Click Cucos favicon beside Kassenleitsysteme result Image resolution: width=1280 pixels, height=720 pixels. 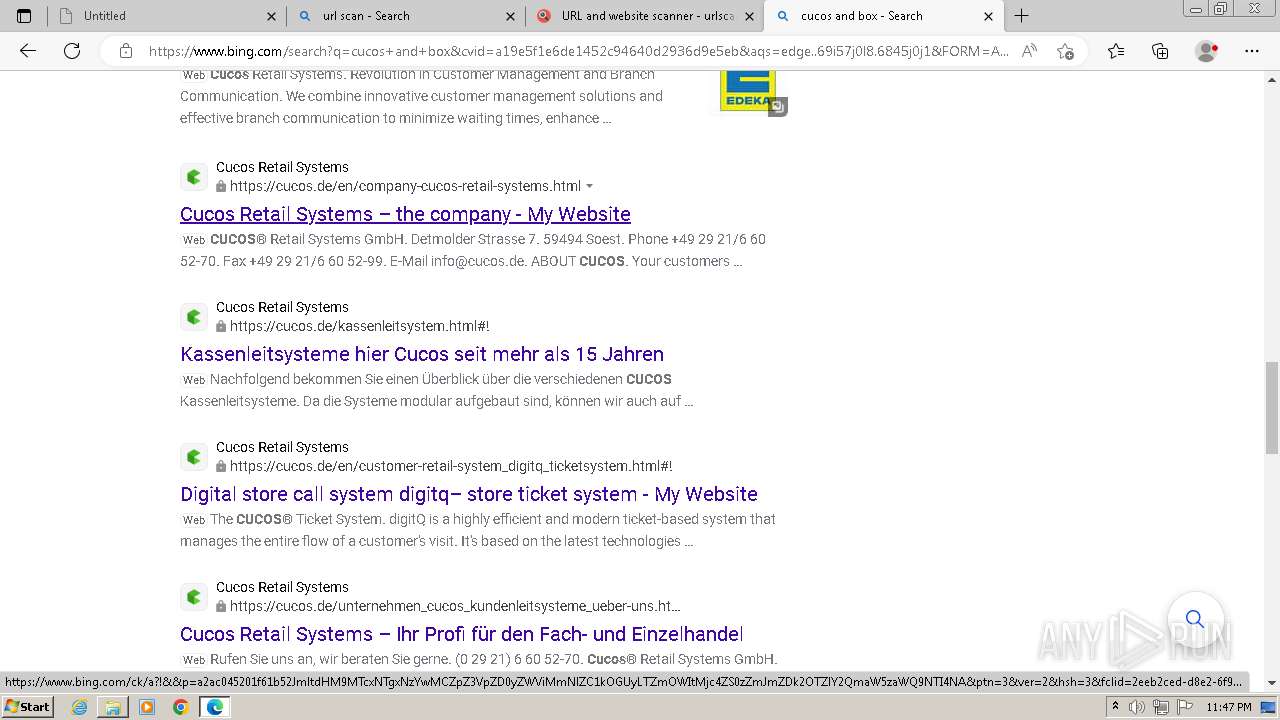pos(194,317)
